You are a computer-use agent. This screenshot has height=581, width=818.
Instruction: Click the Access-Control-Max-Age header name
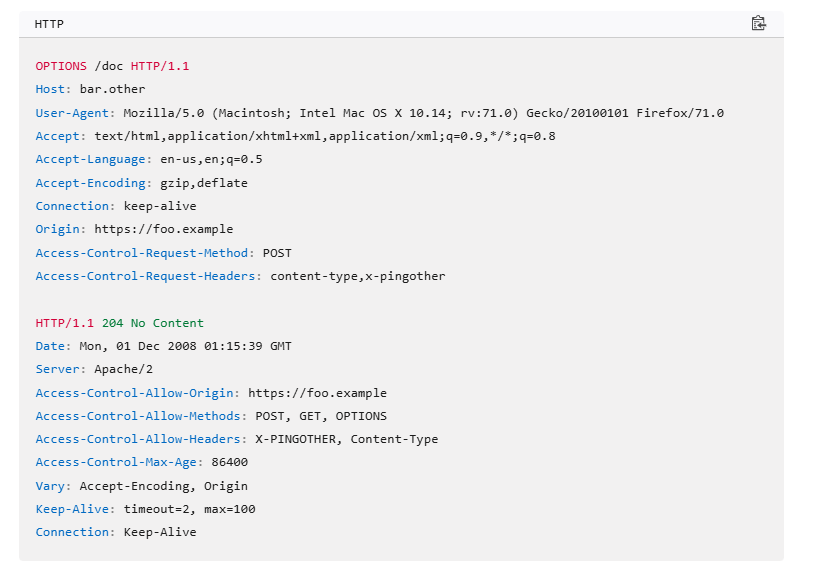[118, 462]
